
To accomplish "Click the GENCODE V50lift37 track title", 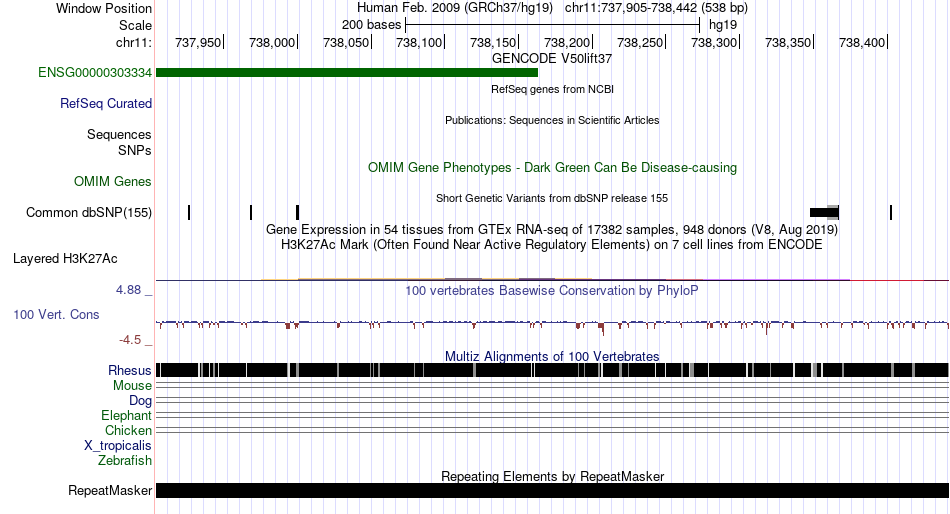I will (552, 59).
